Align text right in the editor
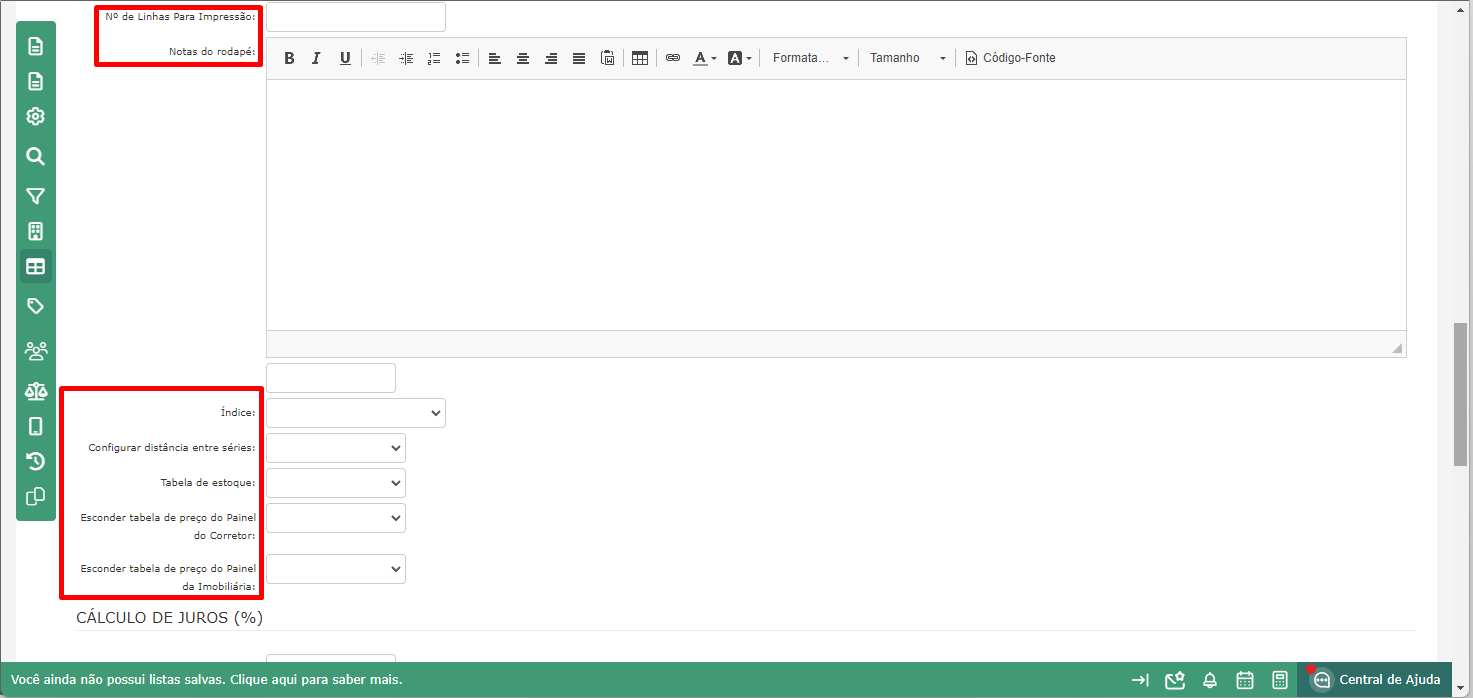 point(551,58)
